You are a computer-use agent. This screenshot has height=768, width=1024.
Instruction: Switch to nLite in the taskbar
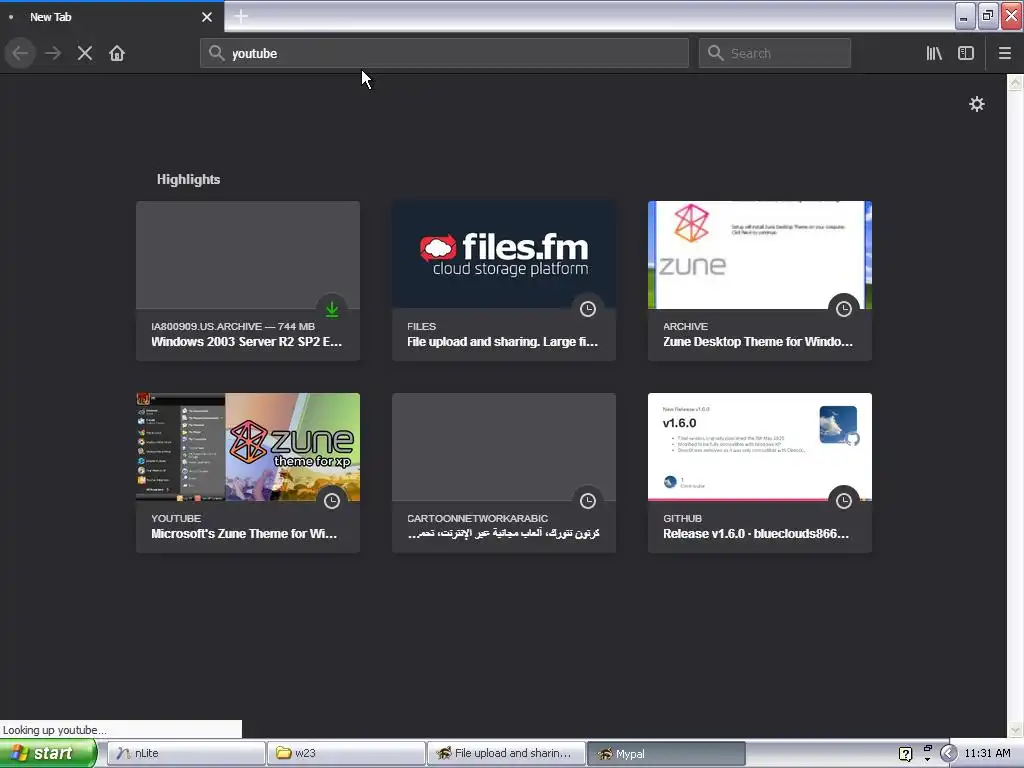click(185, 753)
